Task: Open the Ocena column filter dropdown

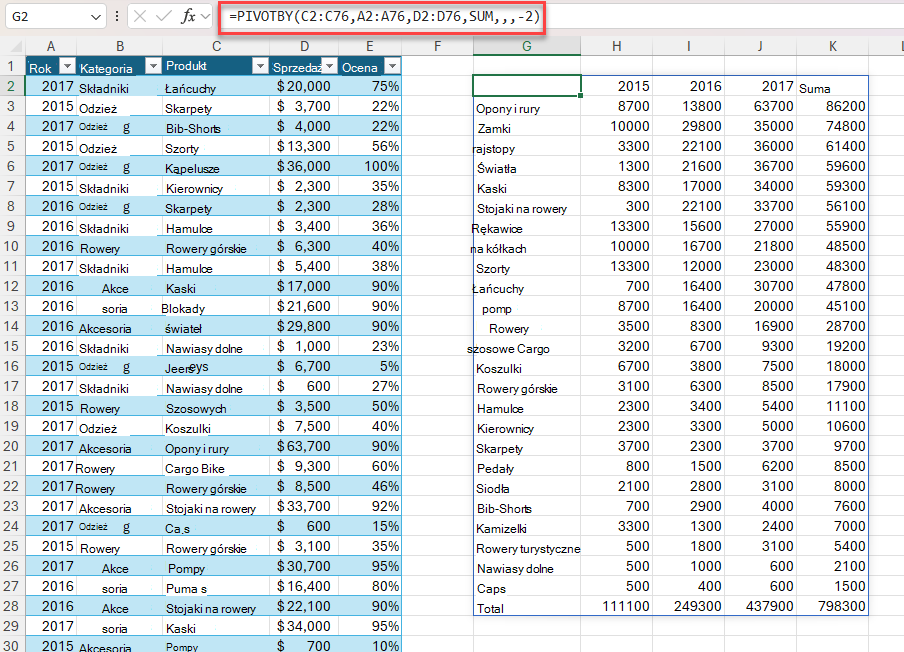Action: 392,66
